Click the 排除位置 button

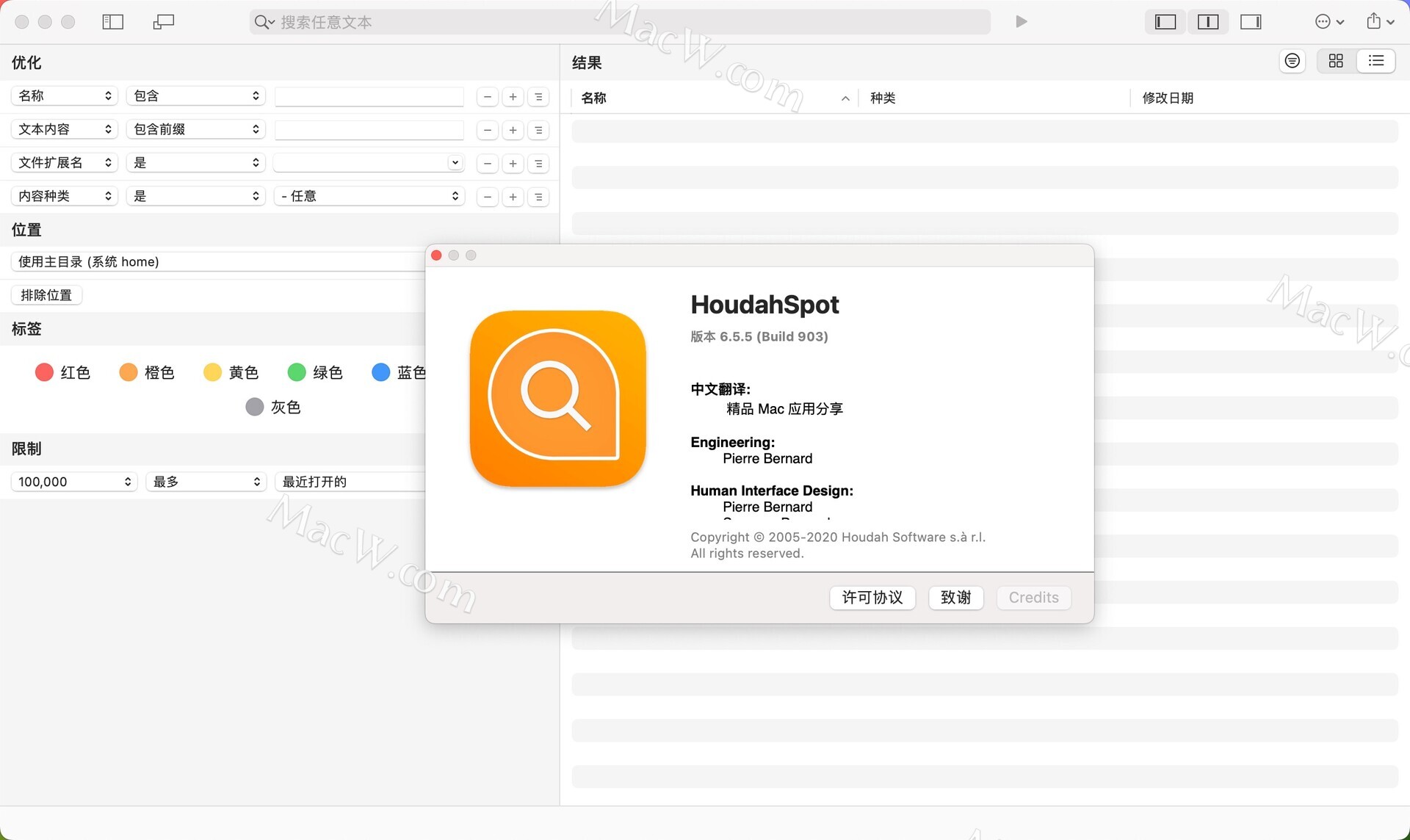click(46, 295)
